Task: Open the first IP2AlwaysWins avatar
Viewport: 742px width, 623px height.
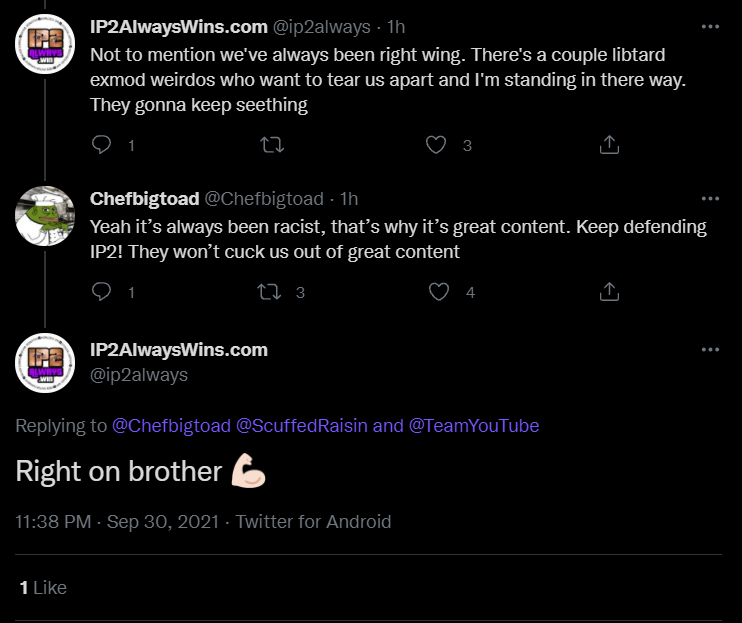Action: pos(45,44)
